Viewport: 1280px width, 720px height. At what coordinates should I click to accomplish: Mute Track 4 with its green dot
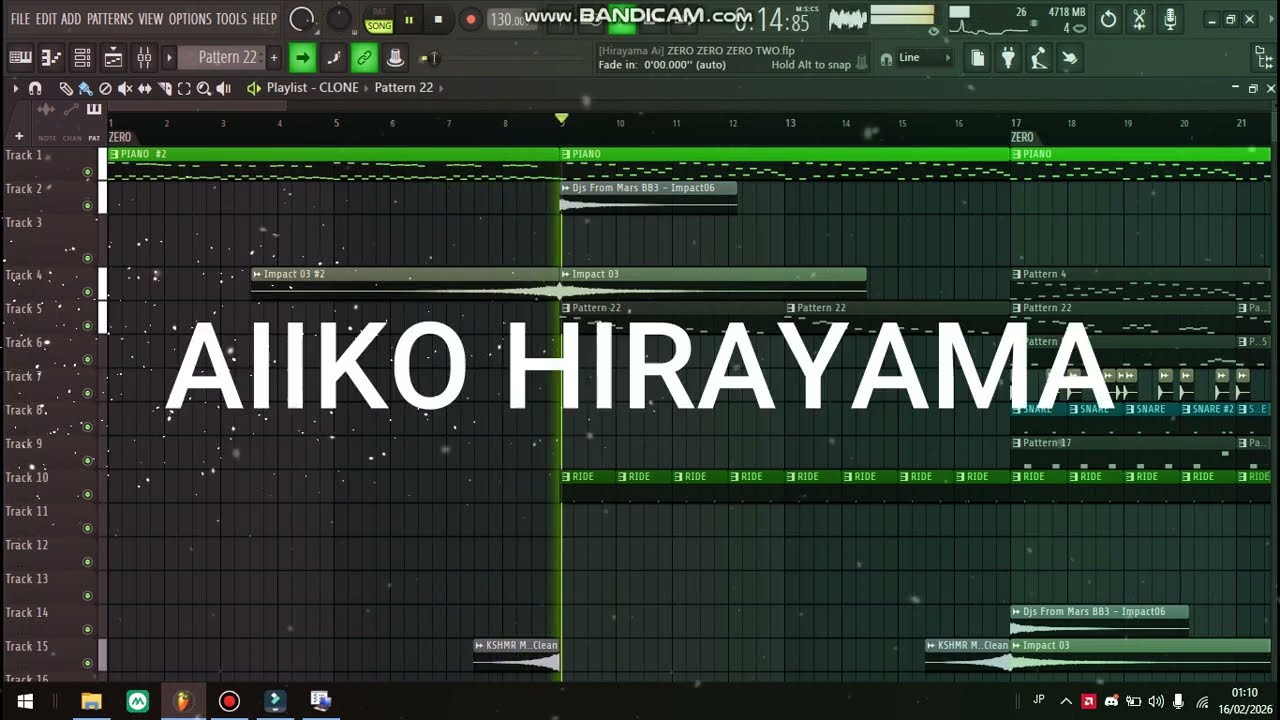tap(88, 292)
